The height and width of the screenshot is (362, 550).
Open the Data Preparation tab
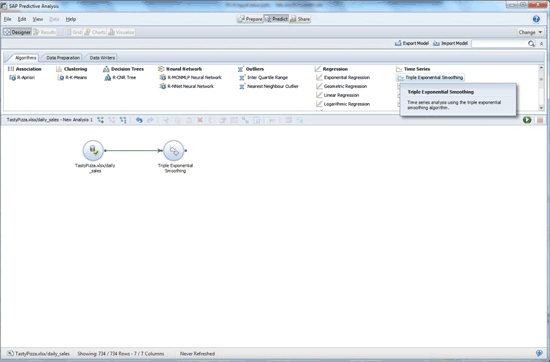click(x=63, y=58)
